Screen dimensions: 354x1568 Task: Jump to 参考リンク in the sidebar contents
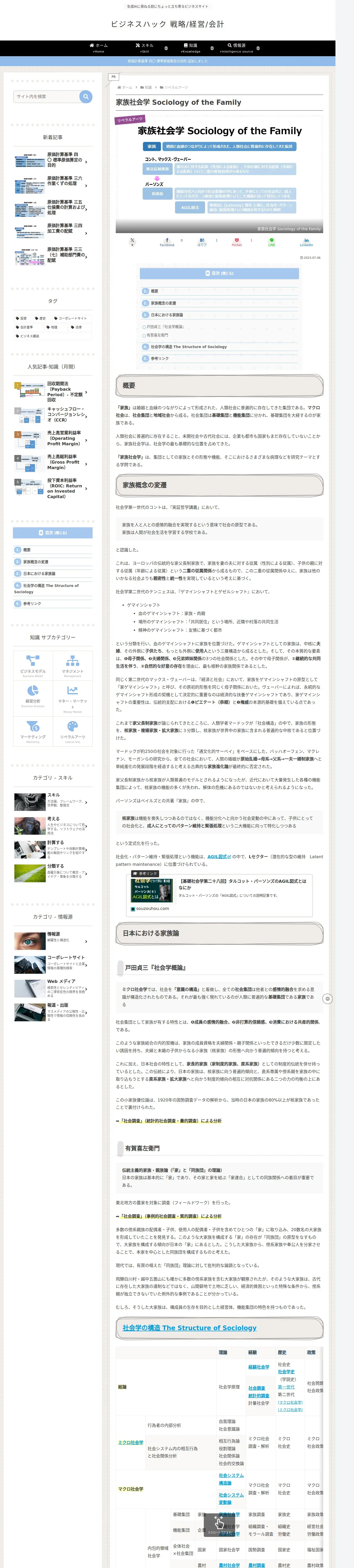[x=32, y=604]
